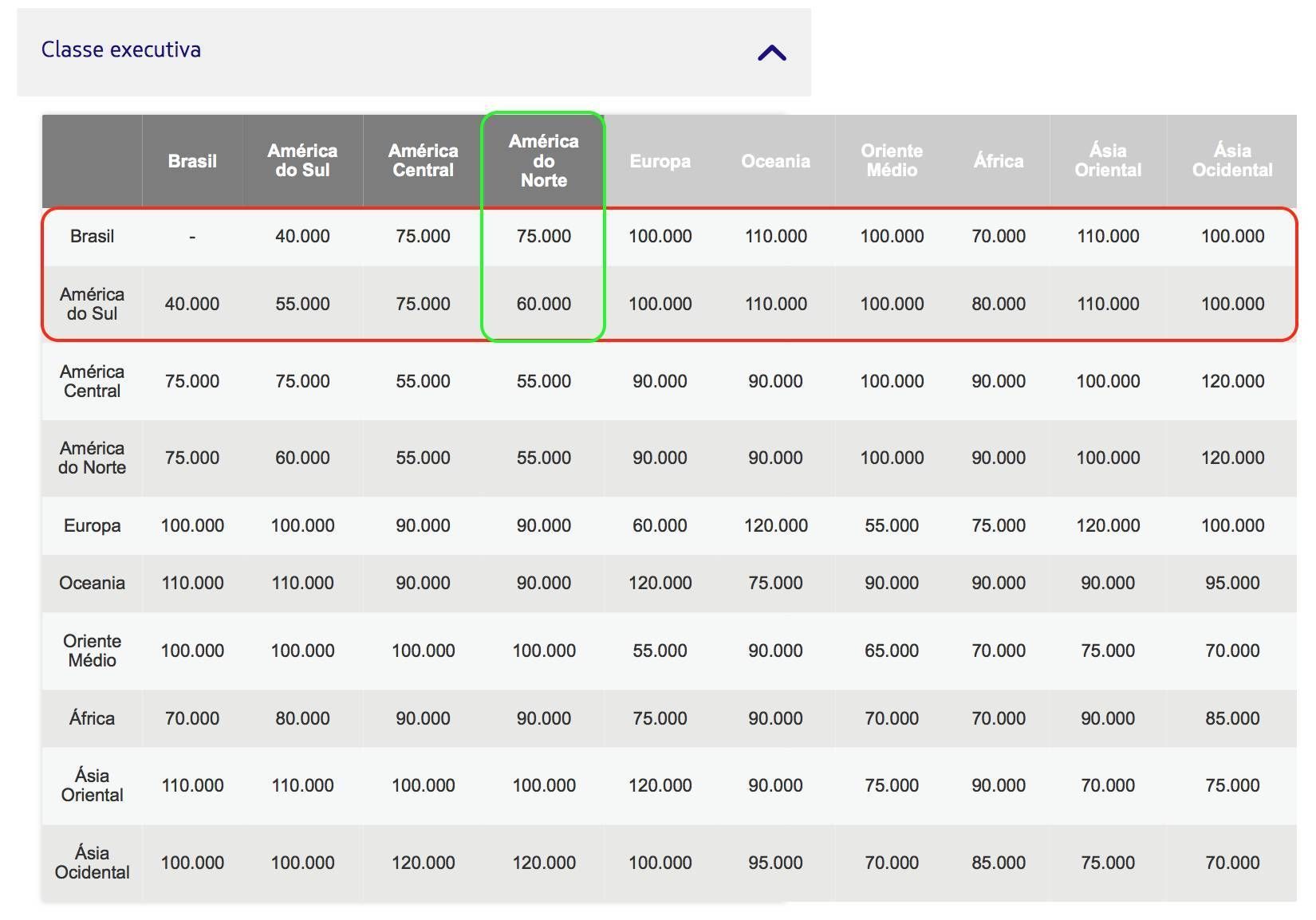
Task: Select 80.000 in América do Sul row, África column
Action: tap(999, 304)
